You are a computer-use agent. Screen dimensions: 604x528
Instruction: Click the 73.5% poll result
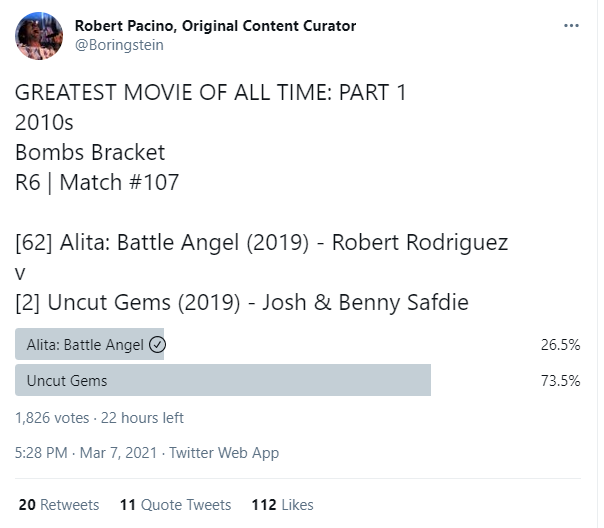point(560,381)
